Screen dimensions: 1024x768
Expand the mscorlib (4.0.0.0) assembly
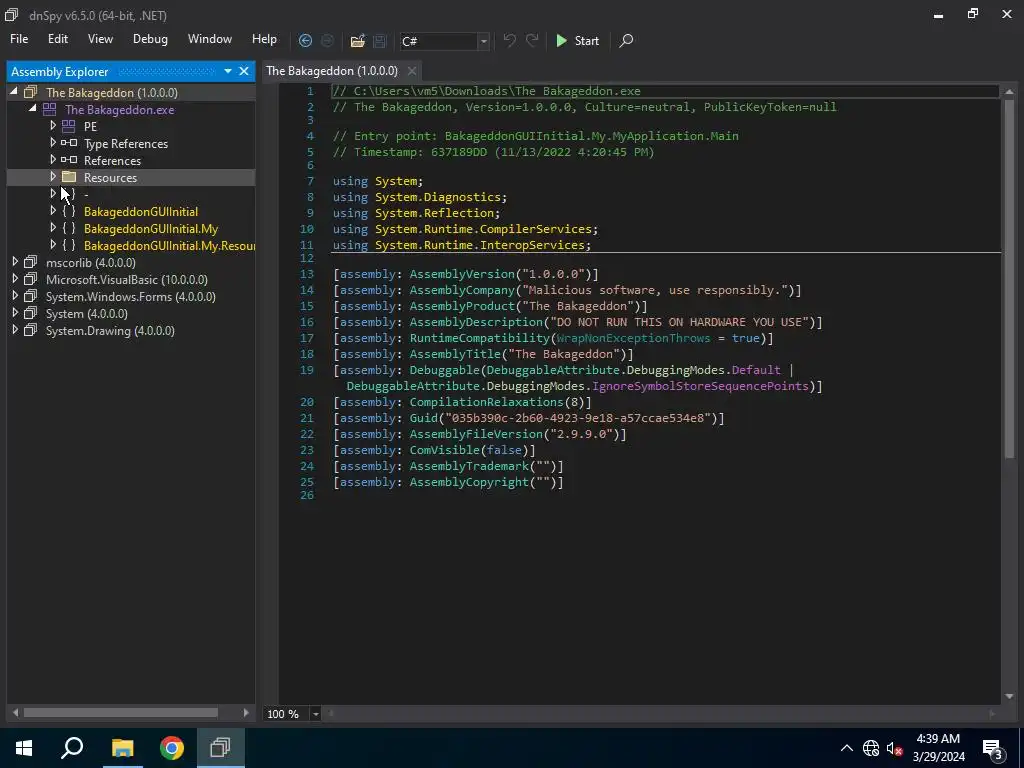pos(14,261)
